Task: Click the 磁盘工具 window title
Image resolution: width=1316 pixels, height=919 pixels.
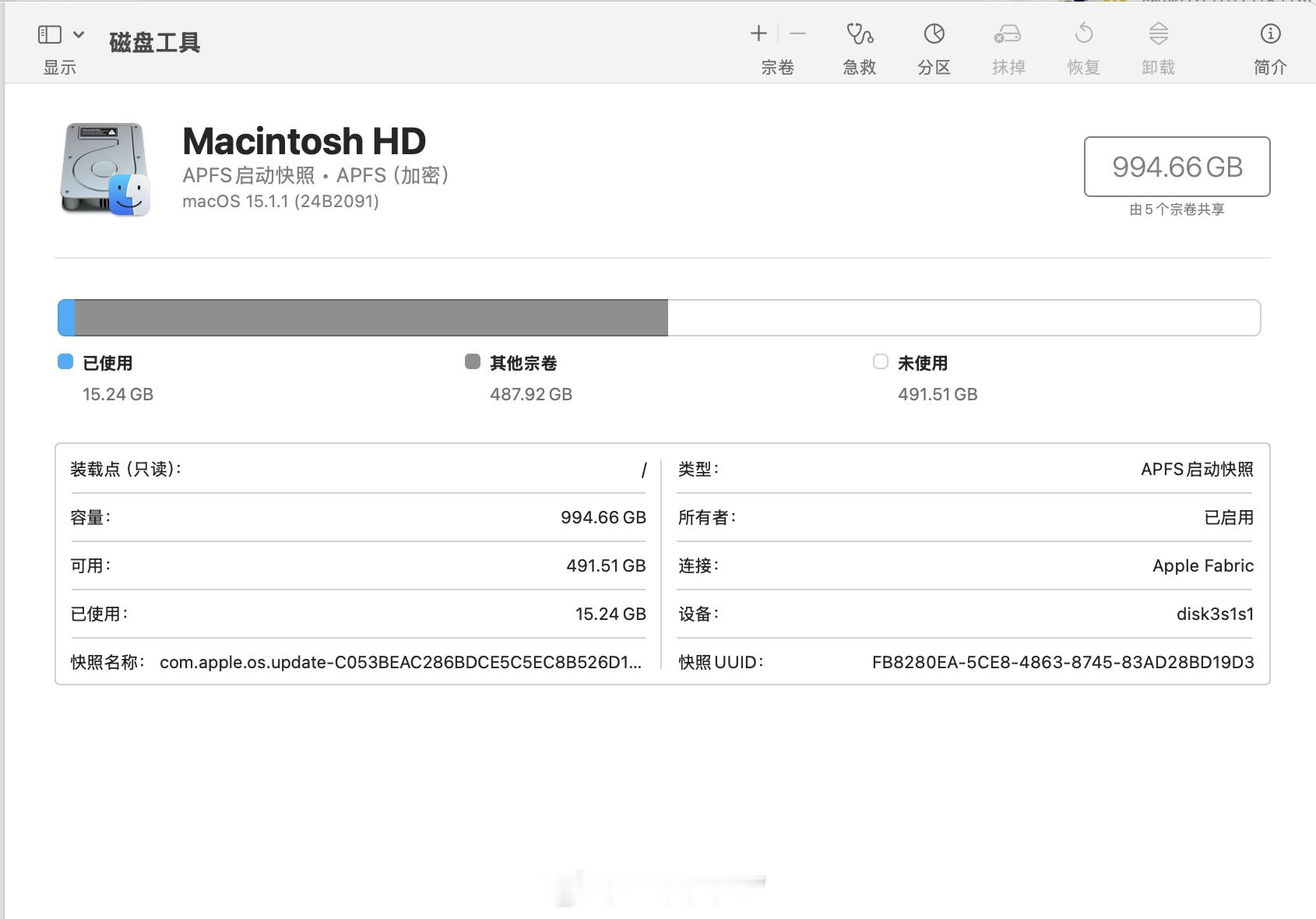Action: coord(154,42)
